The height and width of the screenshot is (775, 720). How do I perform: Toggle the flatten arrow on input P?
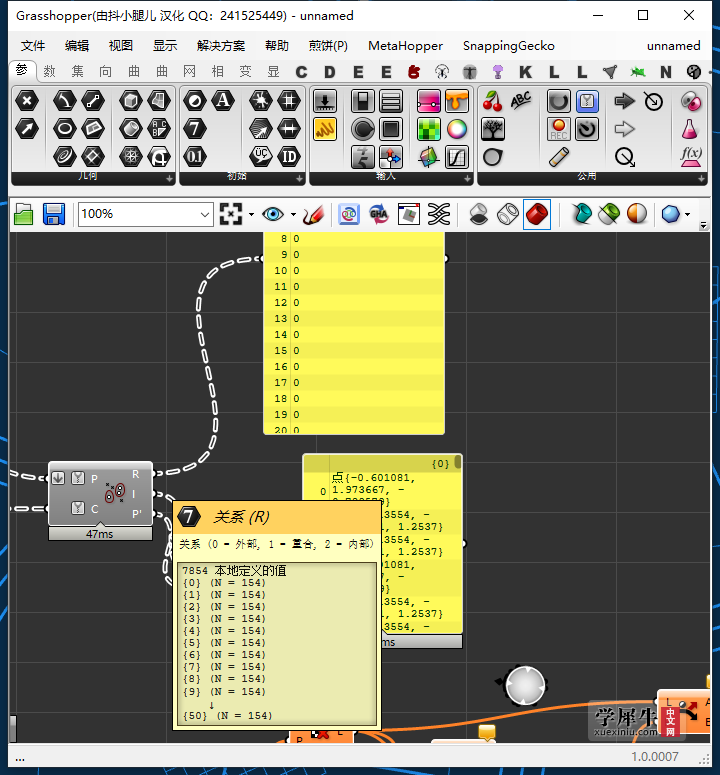click(58, 478)
